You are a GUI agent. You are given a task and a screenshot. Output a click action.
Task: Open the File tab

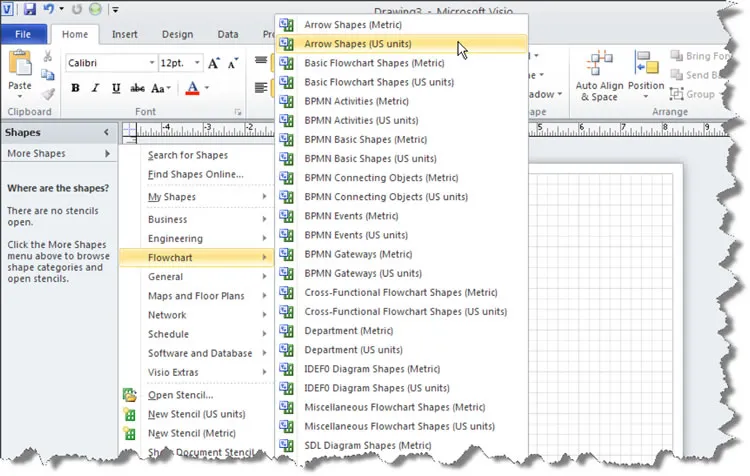click(x=23, y=34)
